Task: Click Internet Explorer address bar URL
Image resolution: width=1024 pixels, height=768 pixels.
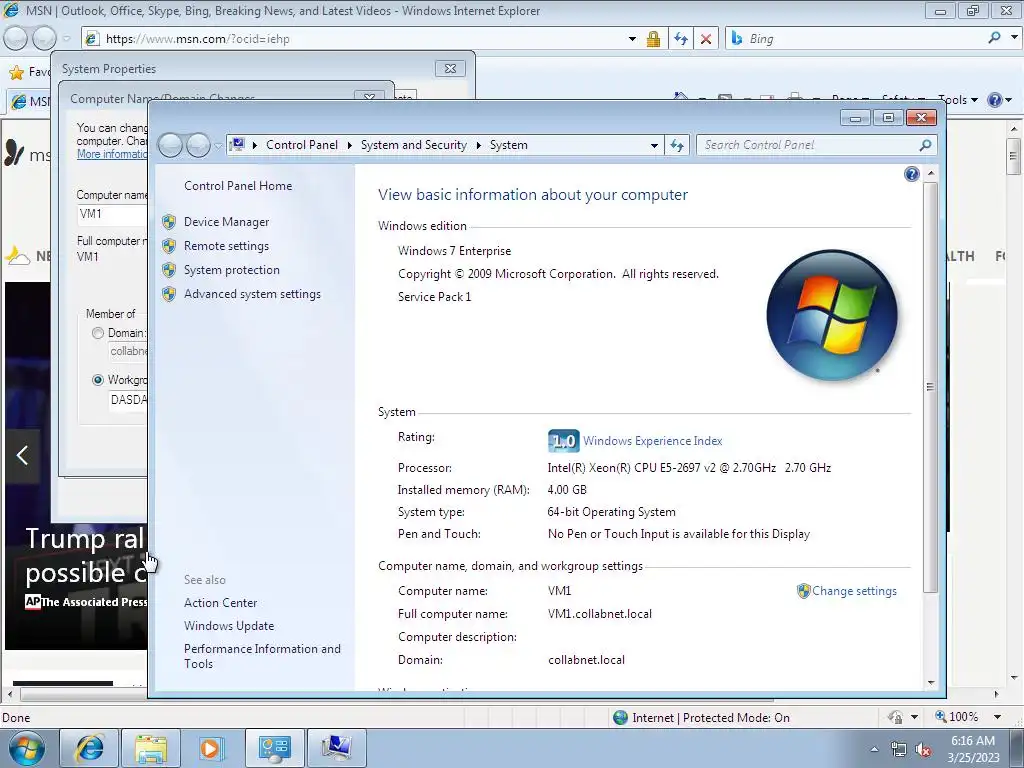Action: pos(197,39)
